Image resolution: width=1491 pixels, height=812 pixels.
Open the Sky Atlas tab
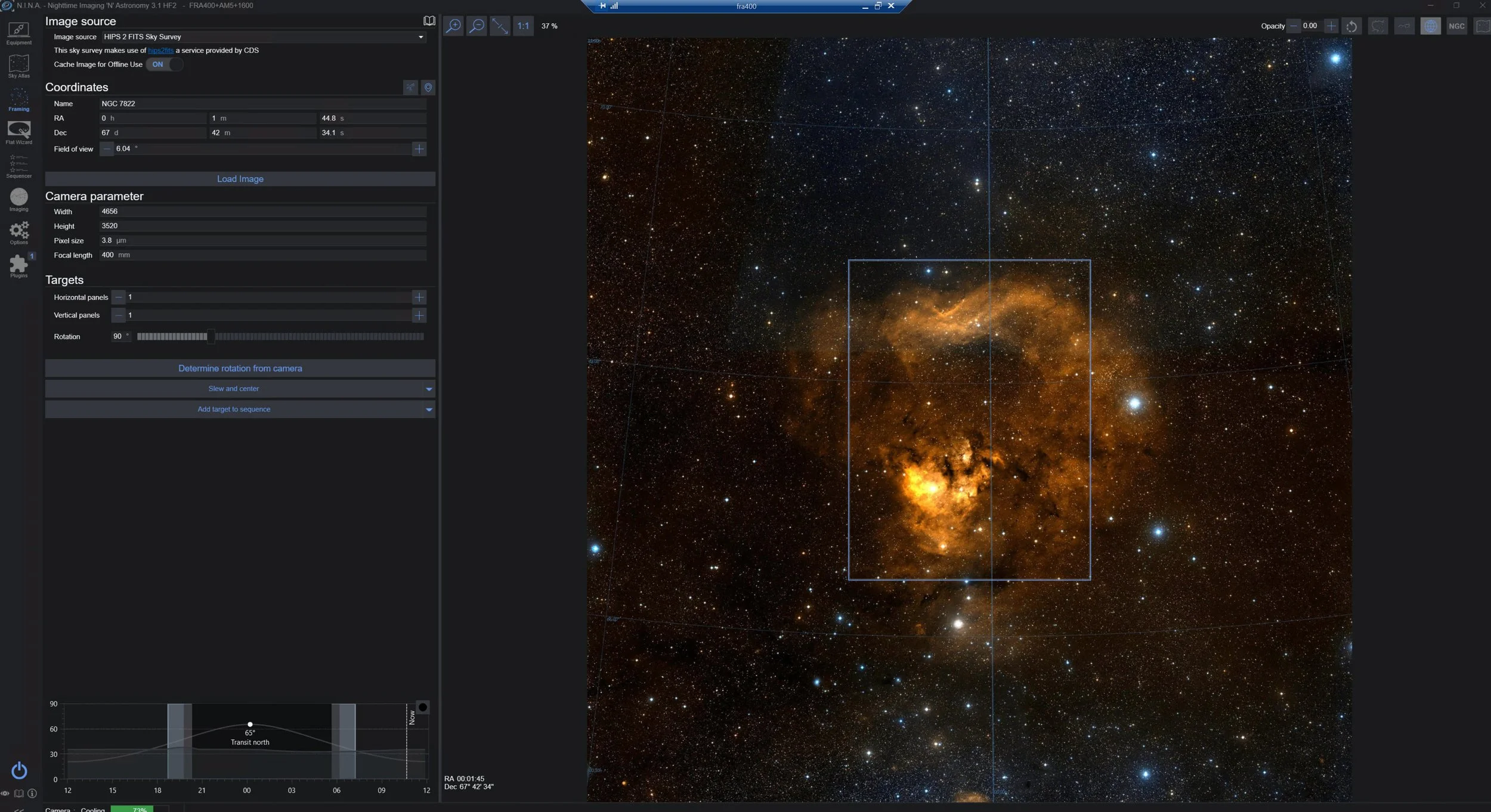18,66
